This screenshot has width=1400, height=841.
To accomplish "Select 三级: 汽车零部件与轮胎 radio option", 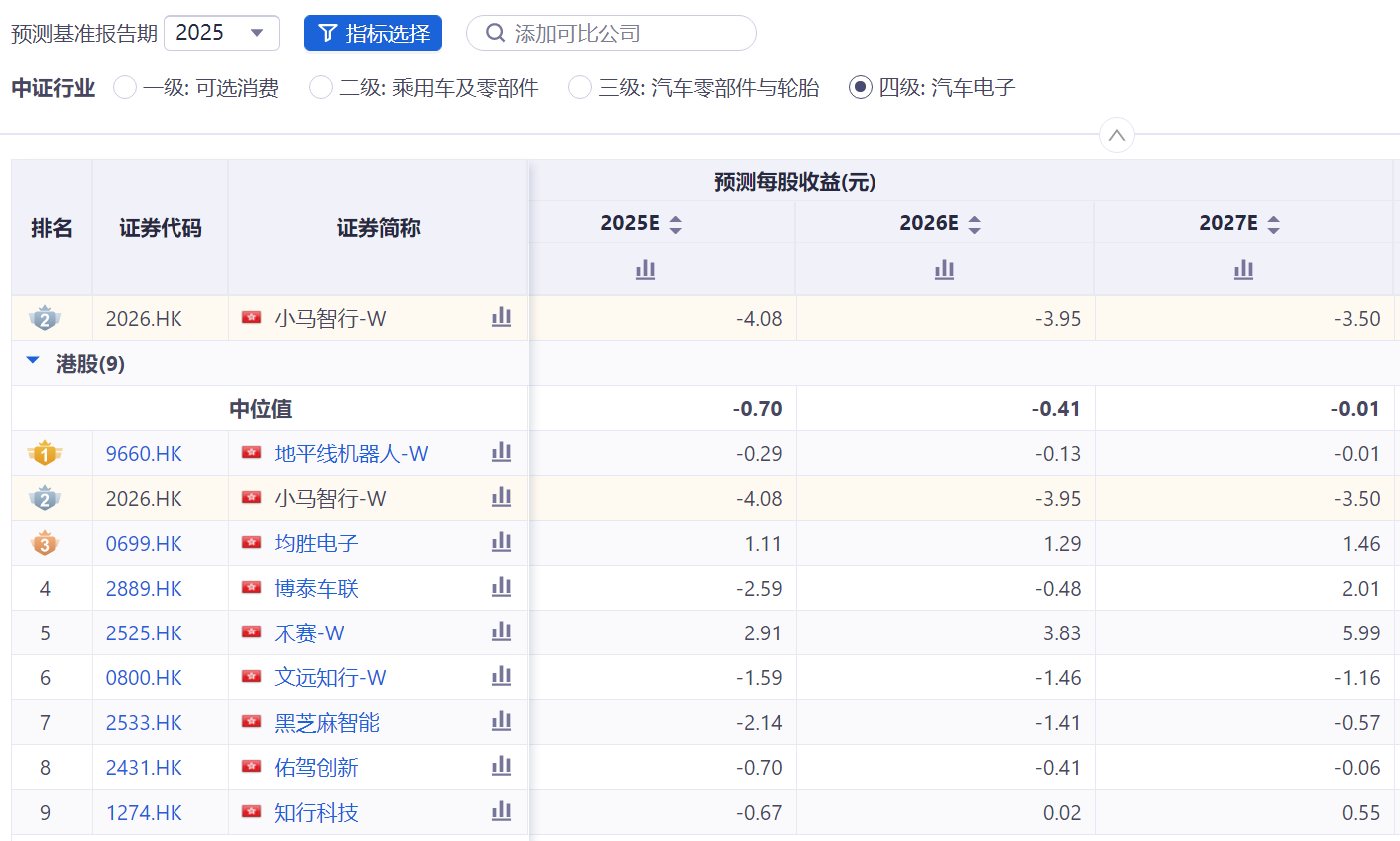I will 580,88.
